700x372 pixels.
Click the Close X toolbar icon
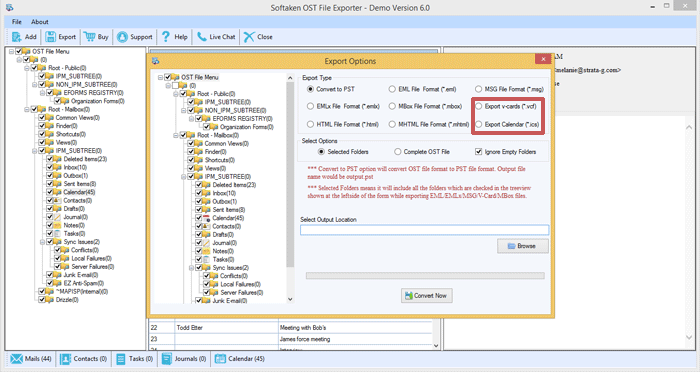[x=249, y=37]
